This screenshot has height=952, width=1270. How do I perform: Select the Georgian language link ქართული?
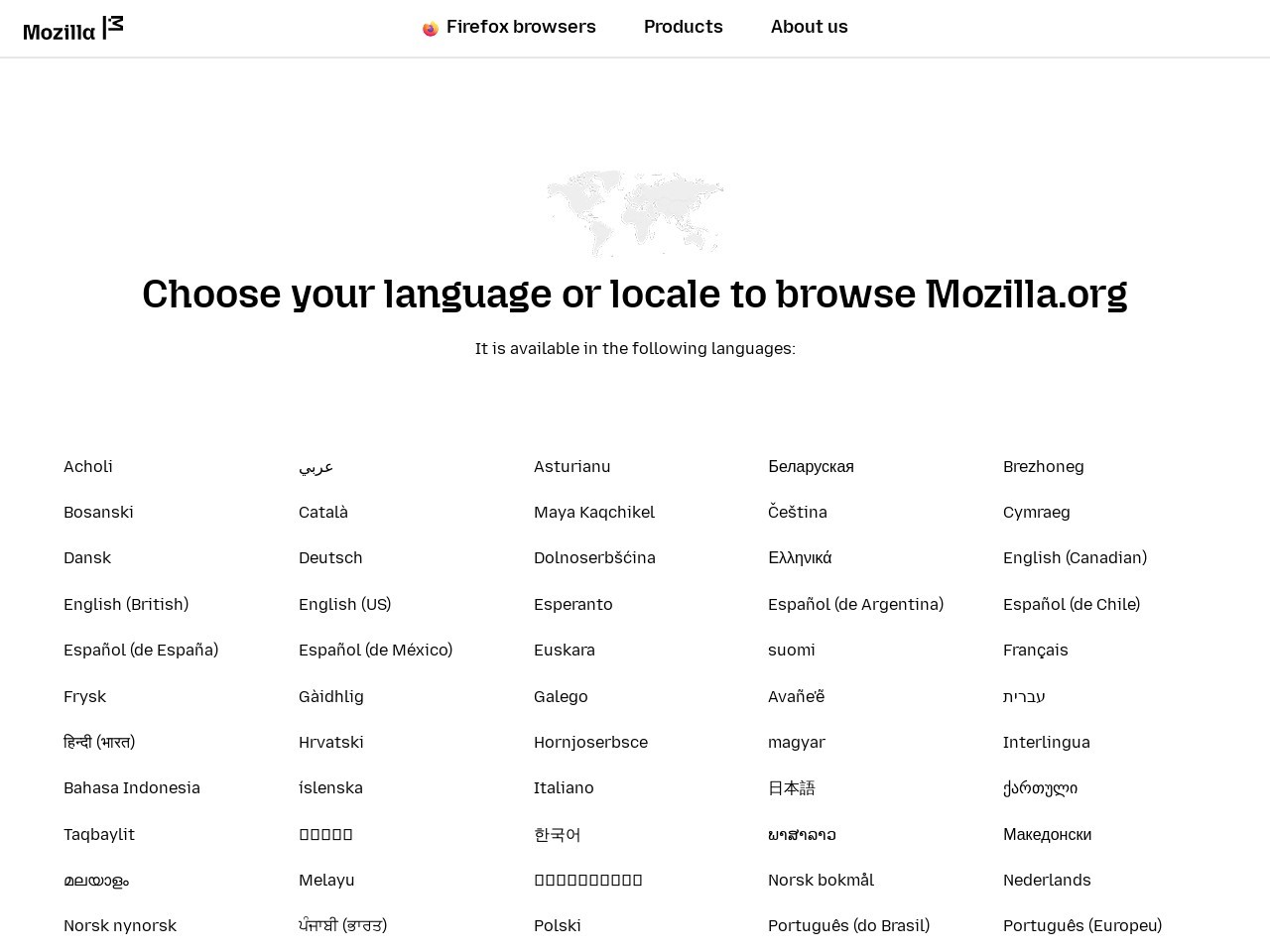(1040, 787)
